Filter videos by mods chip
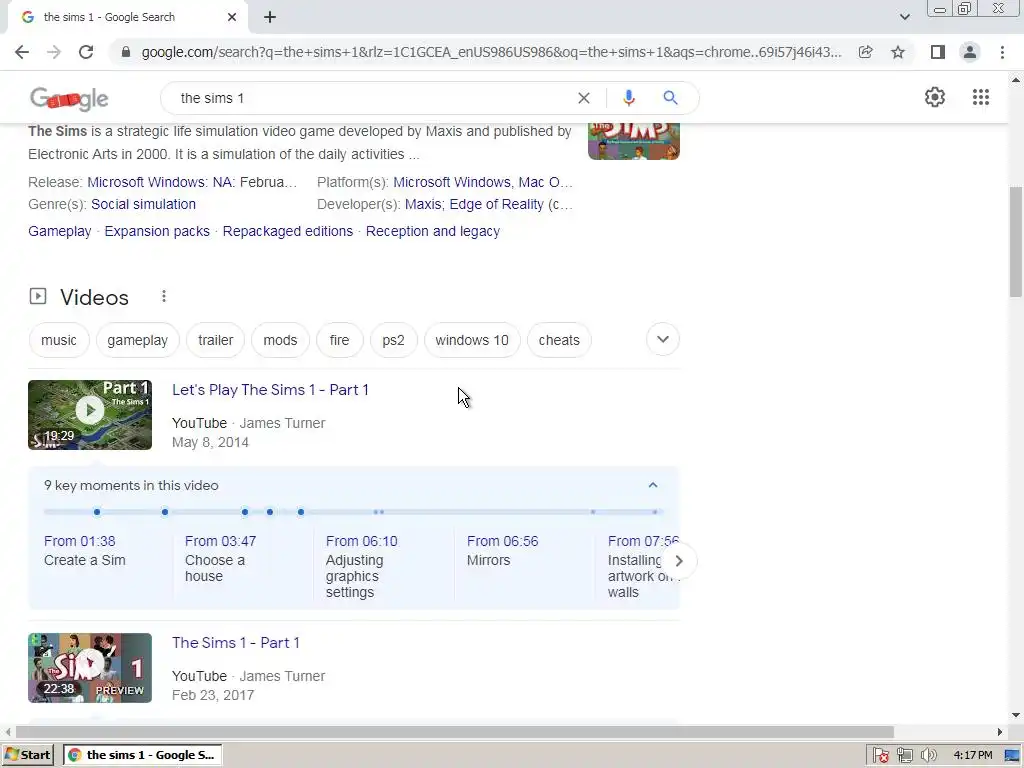This screenshot has width=1024, height=768. tap(280, 340)
